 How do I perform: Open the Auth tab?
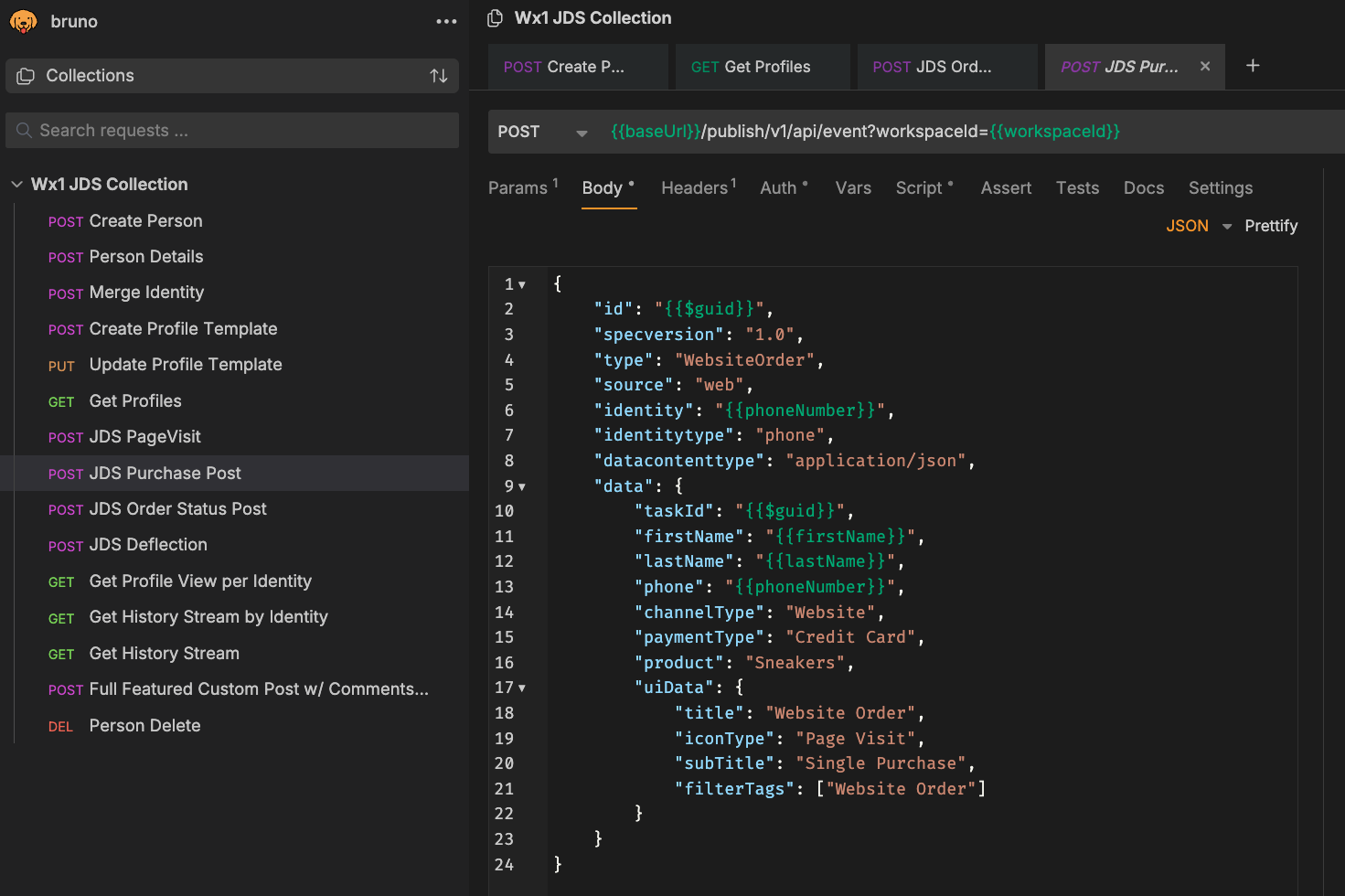tap(784, 187)
